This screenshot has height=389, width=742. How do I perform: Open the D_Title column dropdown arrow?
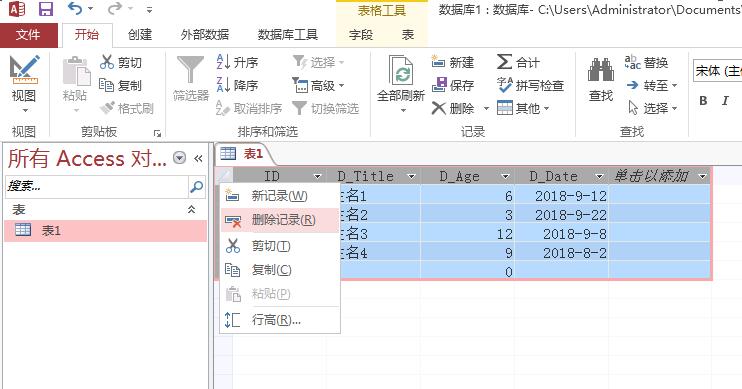pyautogui.click(x=411, y=177)
